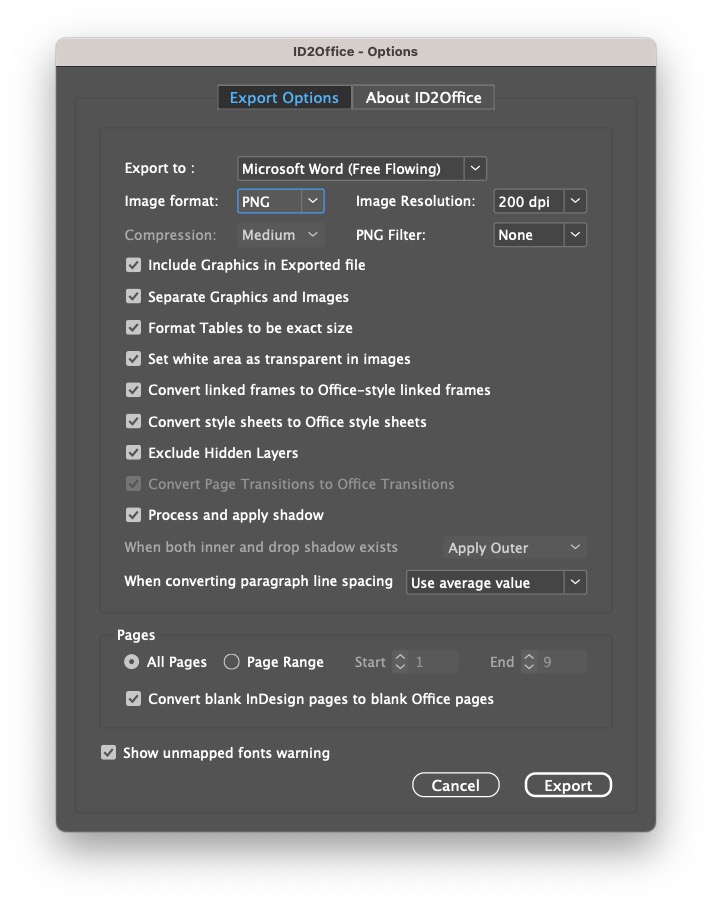
Task: Open the paragraph line spacing dropdown
Action: tap(495, 583)
